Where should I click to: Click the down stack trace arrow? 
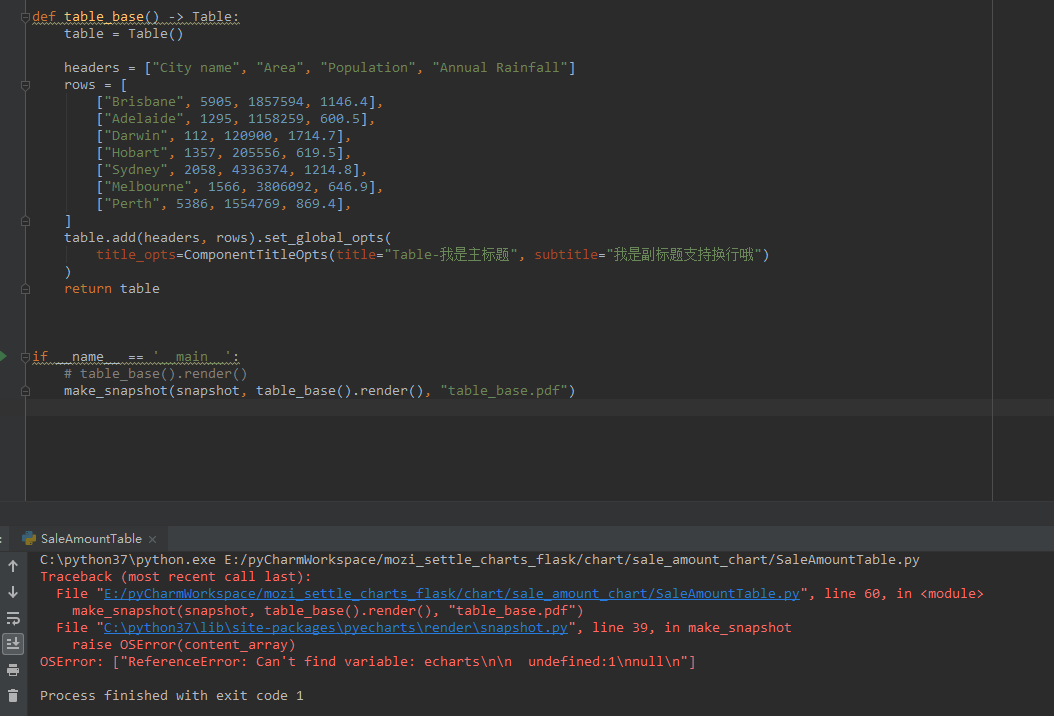[13, 592]
